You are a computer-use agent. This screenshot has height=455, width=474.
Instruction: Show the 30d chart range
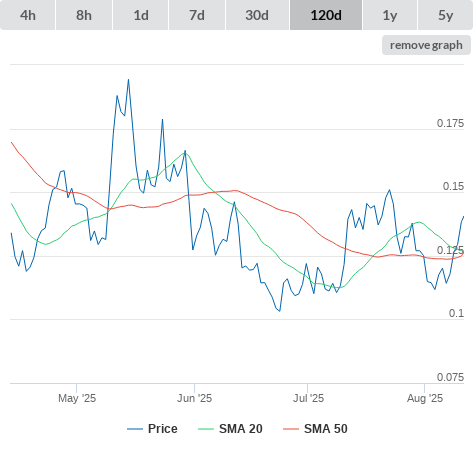(x=257, y=15)
